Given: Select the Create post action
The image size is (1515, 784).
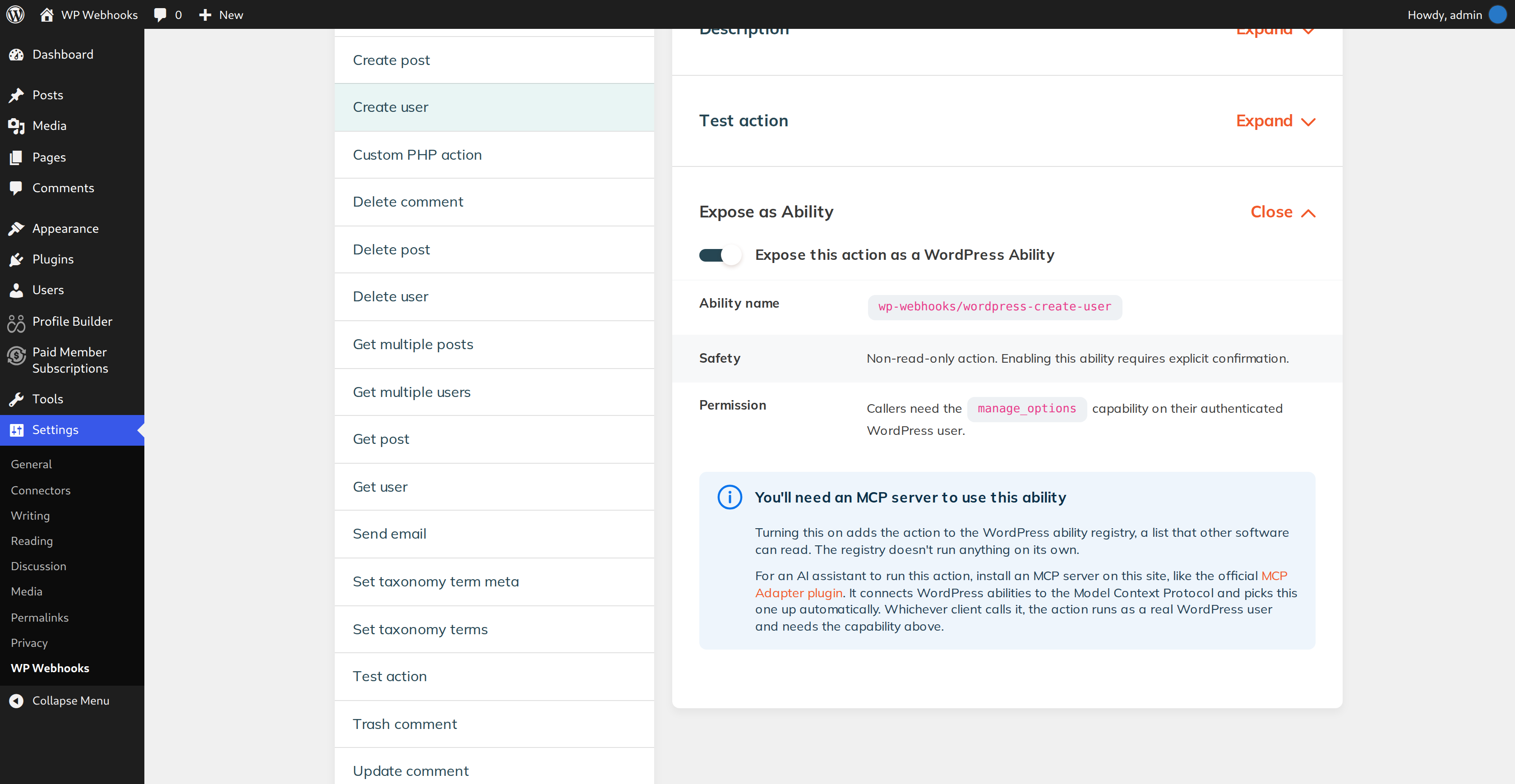Looking at the screenshot, I should 494,60.
